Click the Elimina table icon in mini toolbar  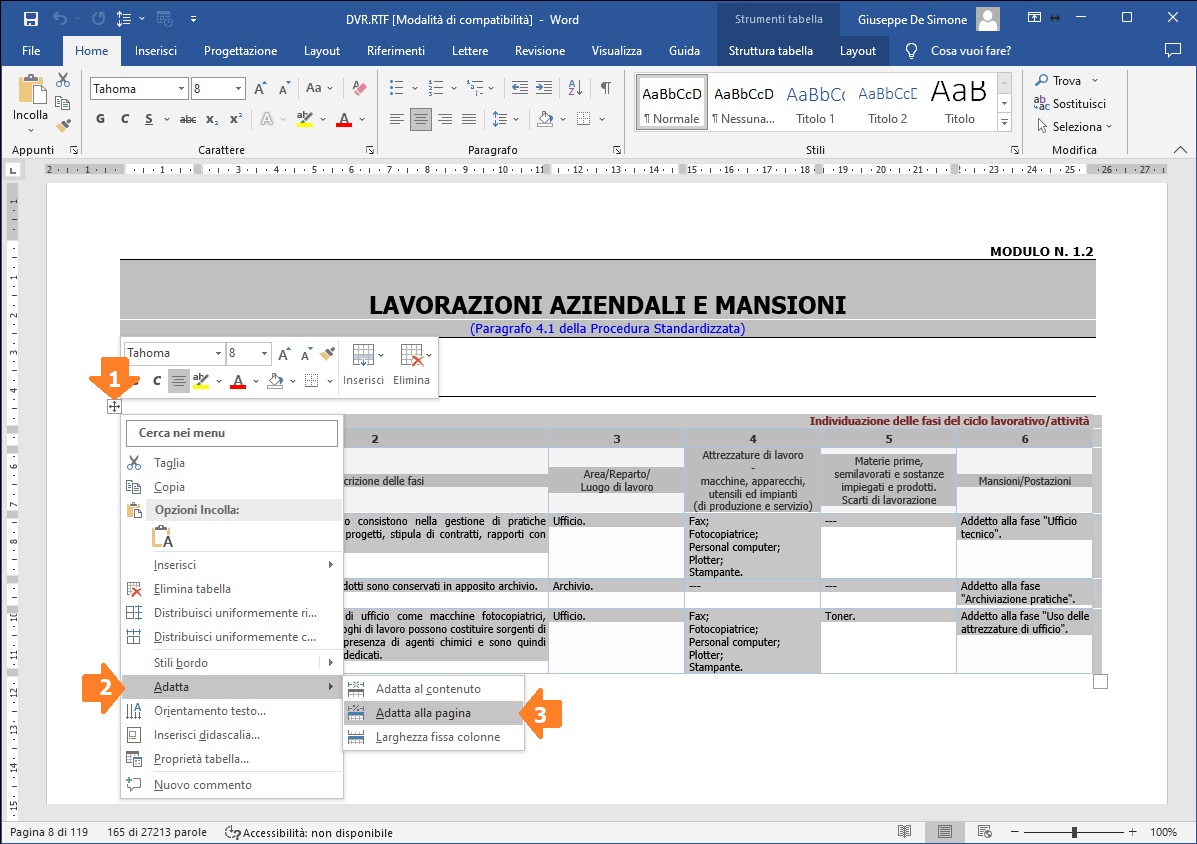click(411, 364)
